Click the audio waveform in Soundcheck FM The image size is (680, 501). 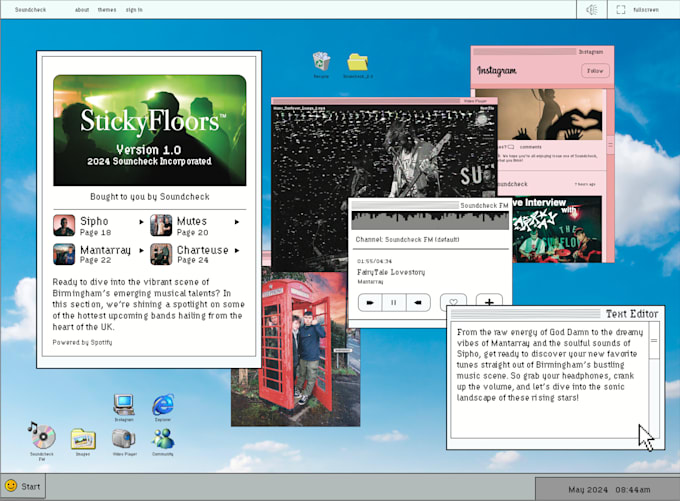pos(430,220)
